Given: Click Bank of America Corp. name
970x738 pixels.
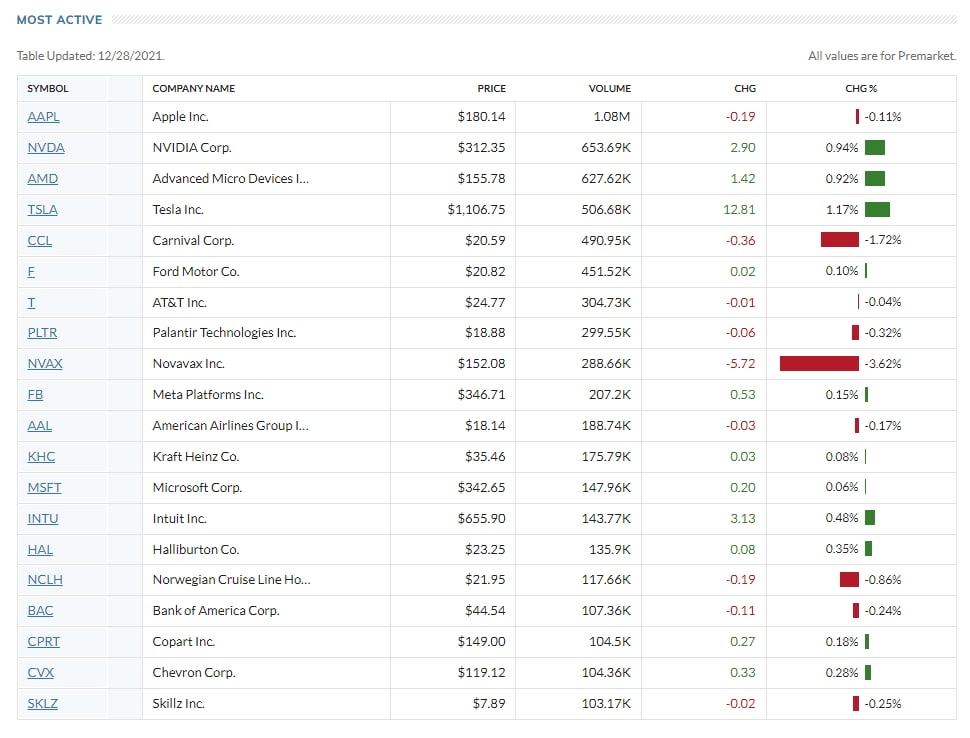Looking at the screenshot, I should (x=216, y=610).
